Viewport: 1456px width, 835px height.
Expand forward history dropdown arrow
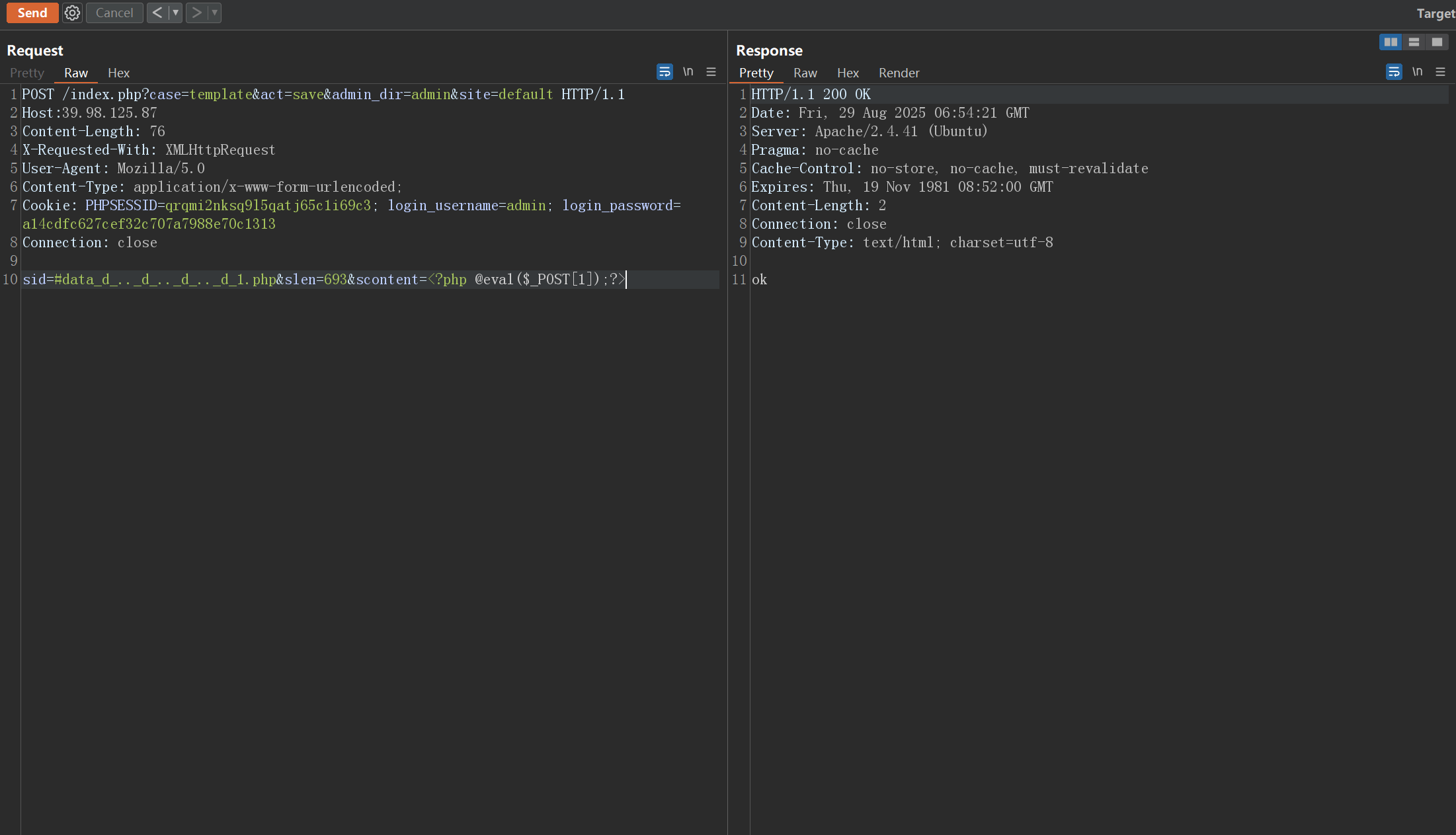pos(214,13)
